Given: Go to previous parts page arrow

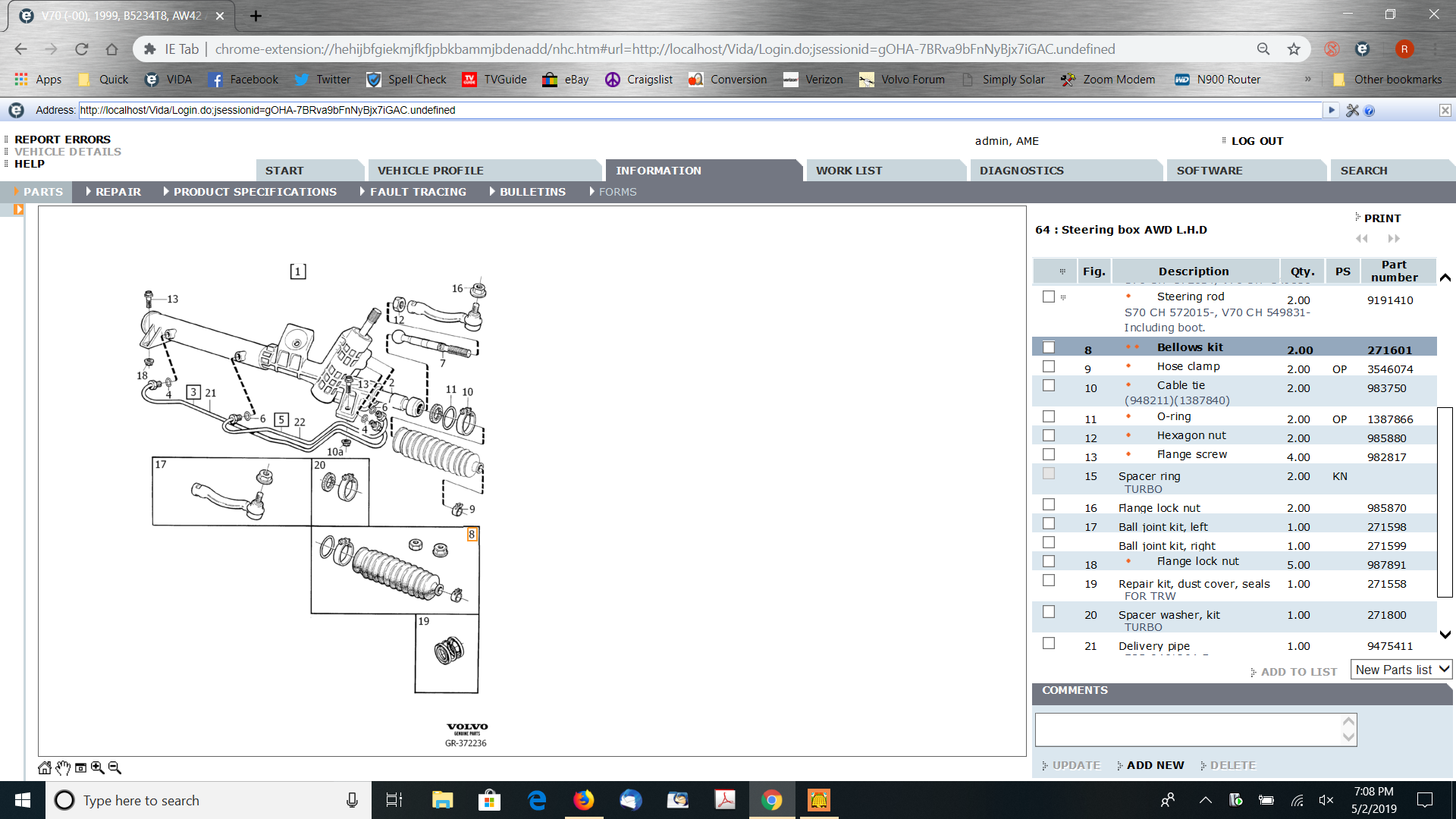Looking at the screenshot, I should (1362, 238).
